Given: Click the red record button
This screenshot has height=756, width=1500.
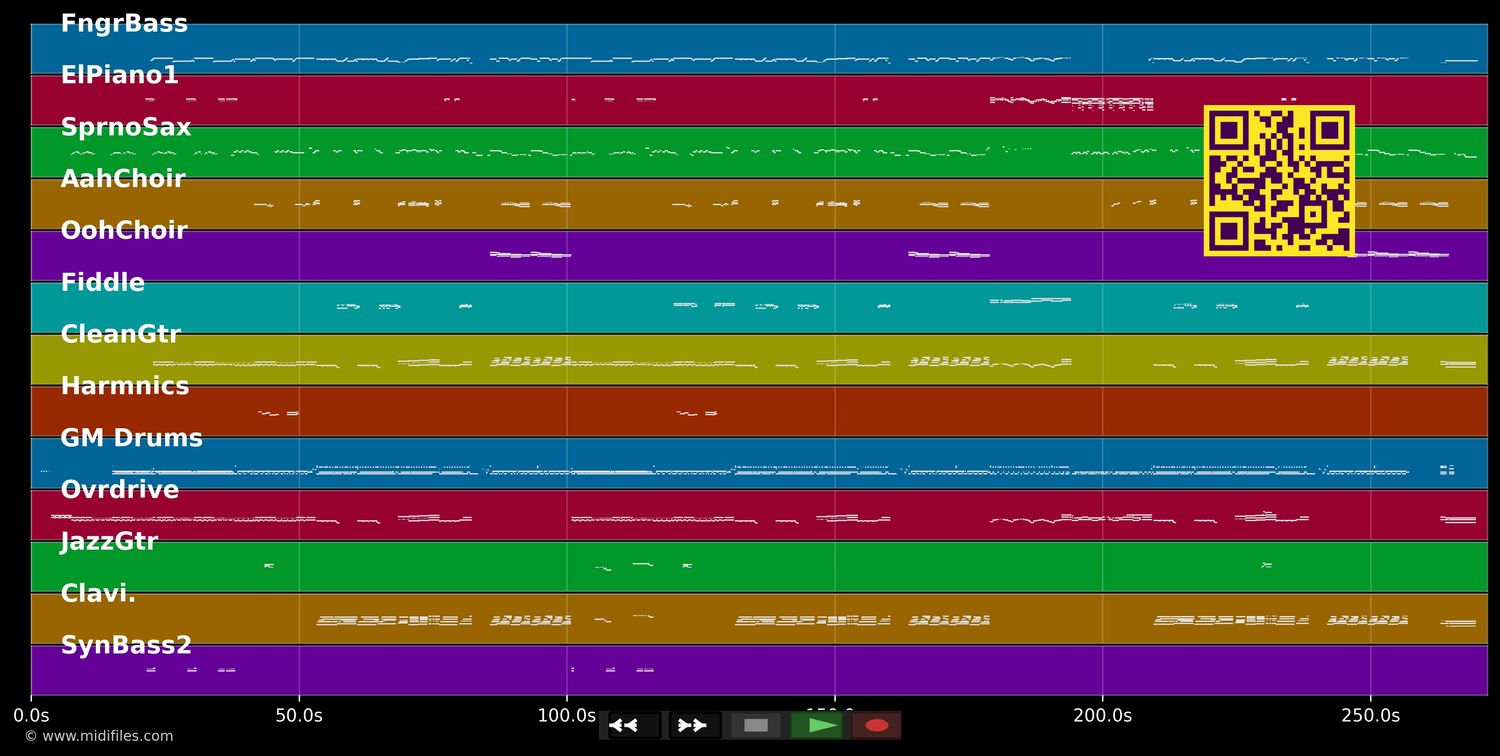Looking at the screenshot, I should pos(877,725).
